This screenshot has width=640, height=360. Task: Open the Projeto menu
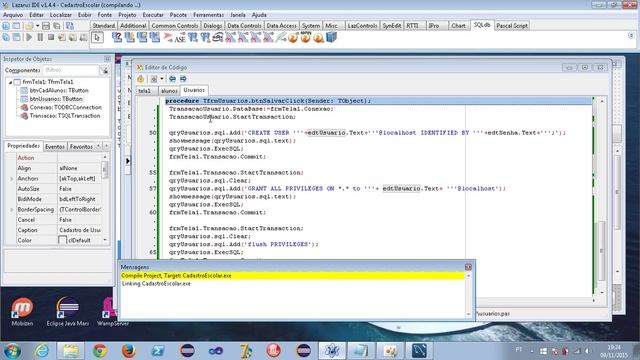[127, 15]
